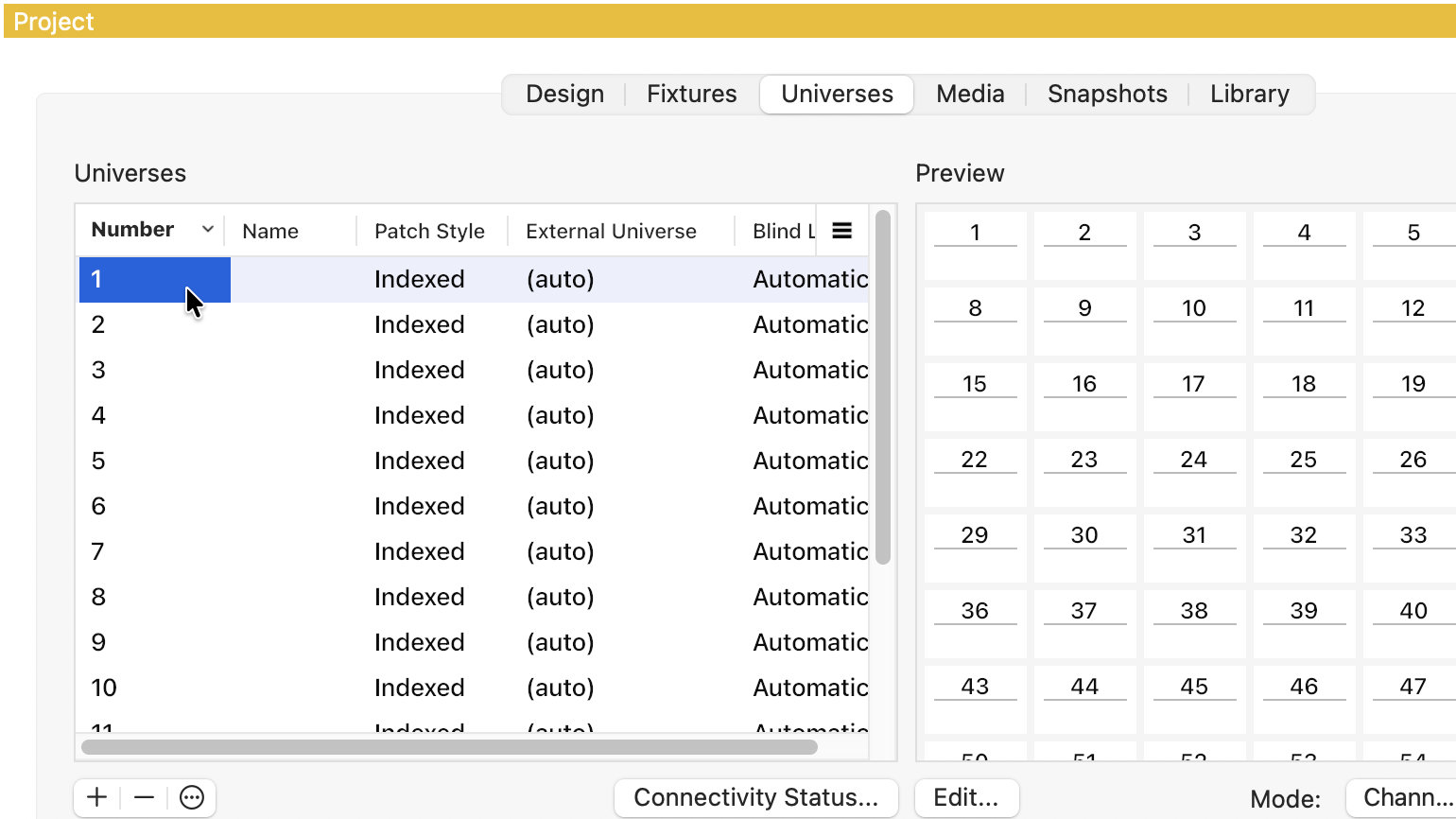Open the Library tab
Image resolution: width=1456 pixels, height=819 pixels.
click(x=1249, y=94)
